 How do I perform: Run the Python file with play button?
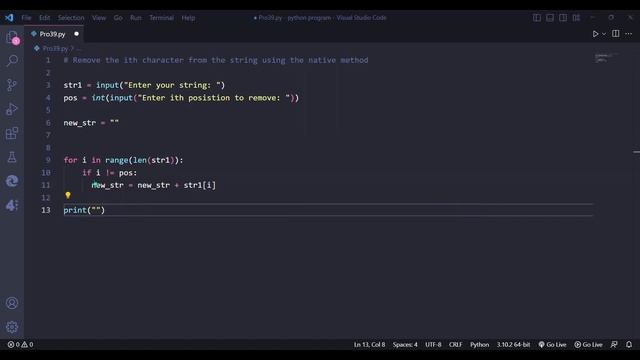pyautogui.click(x=595, y=34)
